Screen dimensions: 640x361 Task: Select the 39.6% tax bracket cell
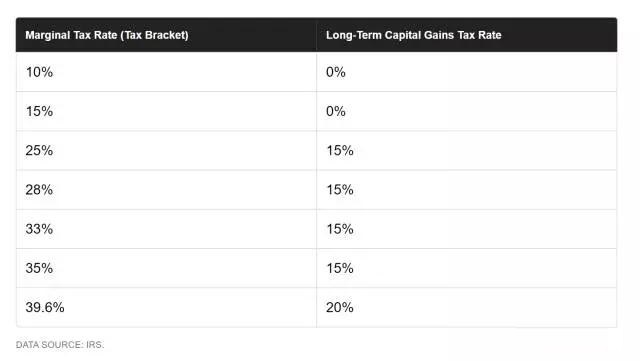coord(166,307)
